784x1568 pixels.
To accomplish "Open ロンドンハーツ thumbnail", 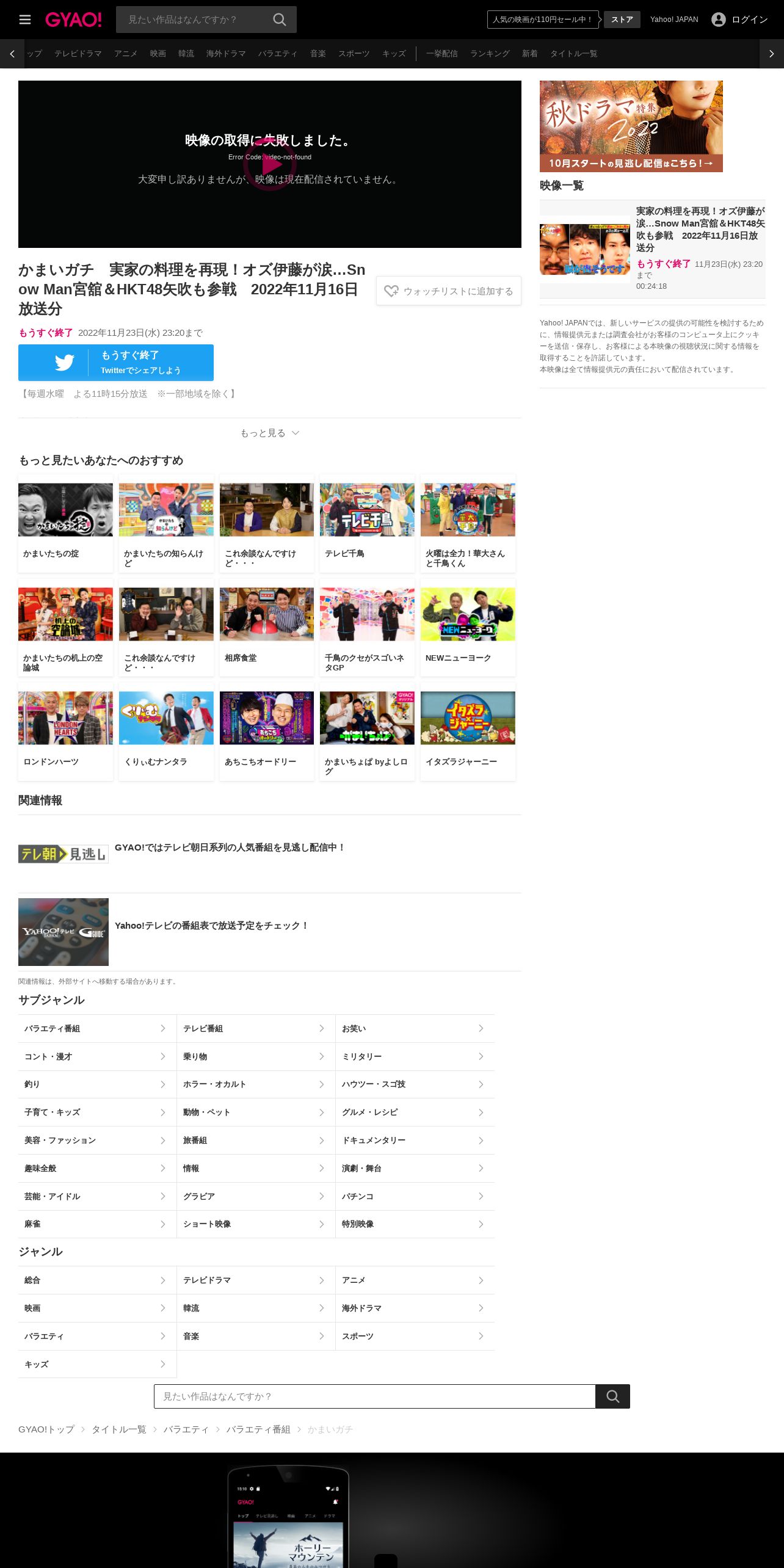I will pos(65,718).
